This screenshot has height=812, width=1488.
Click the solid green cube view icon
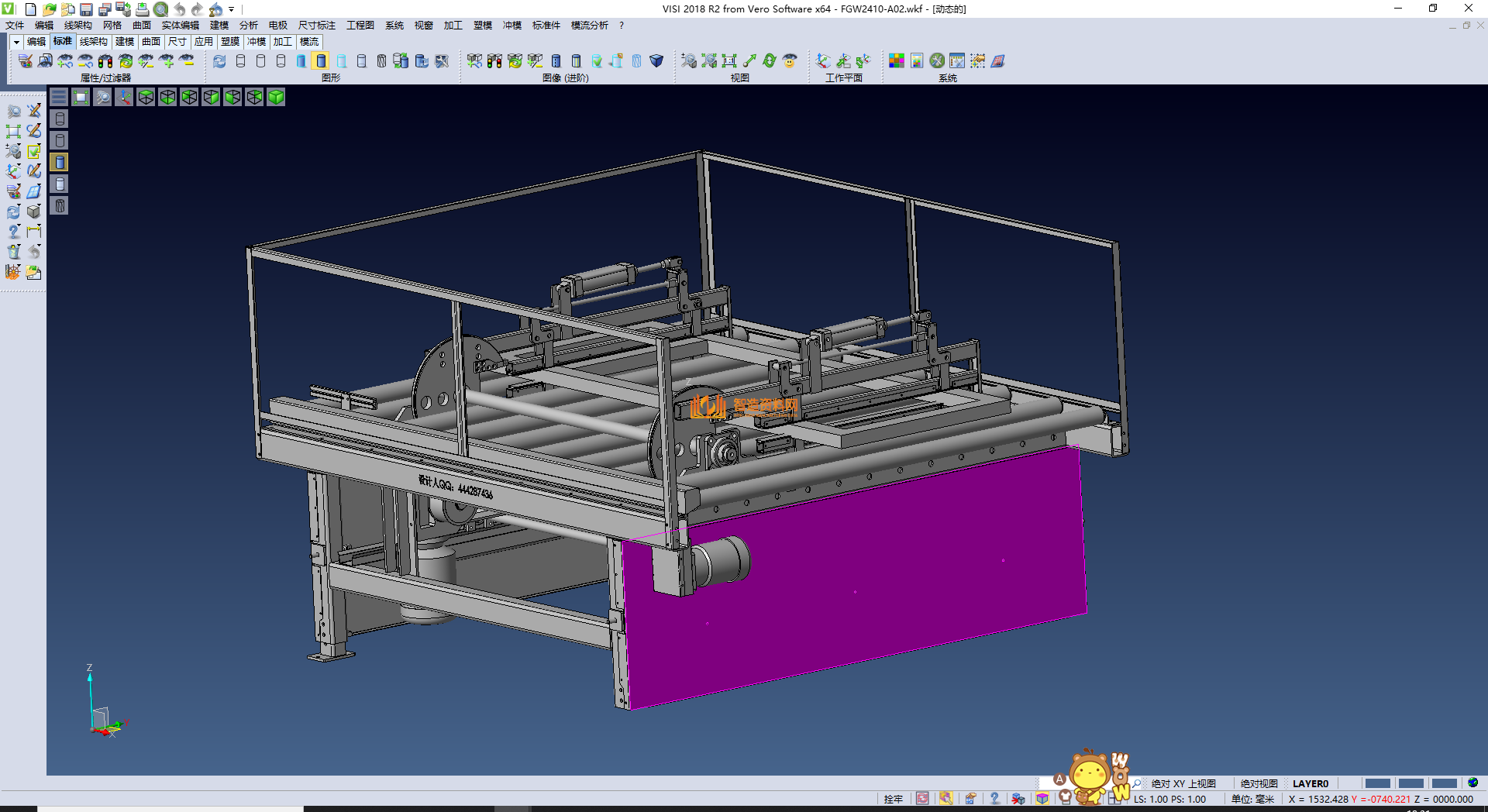[276, 97]
